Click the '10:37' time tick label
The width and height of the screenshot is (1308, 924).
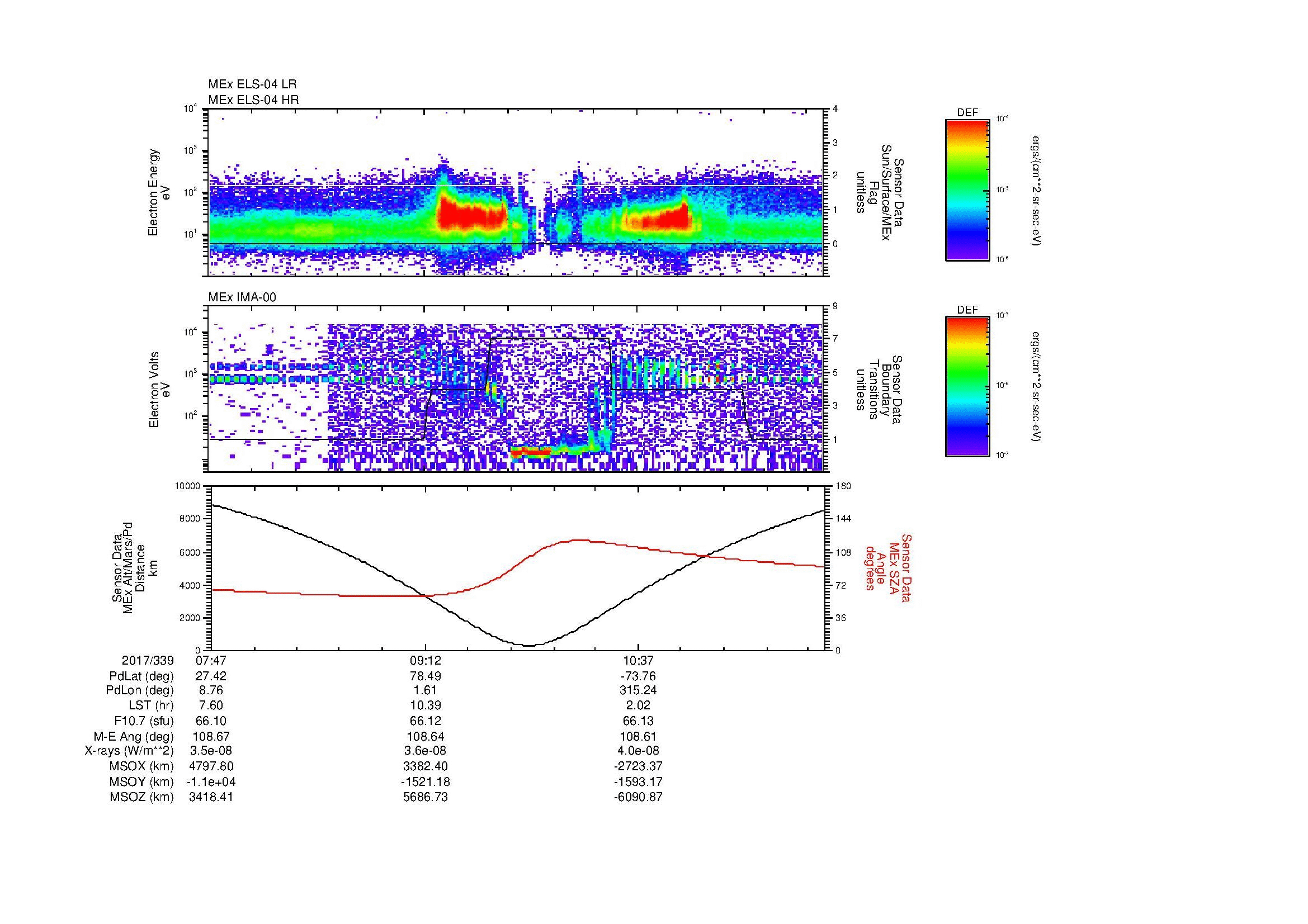638,660
